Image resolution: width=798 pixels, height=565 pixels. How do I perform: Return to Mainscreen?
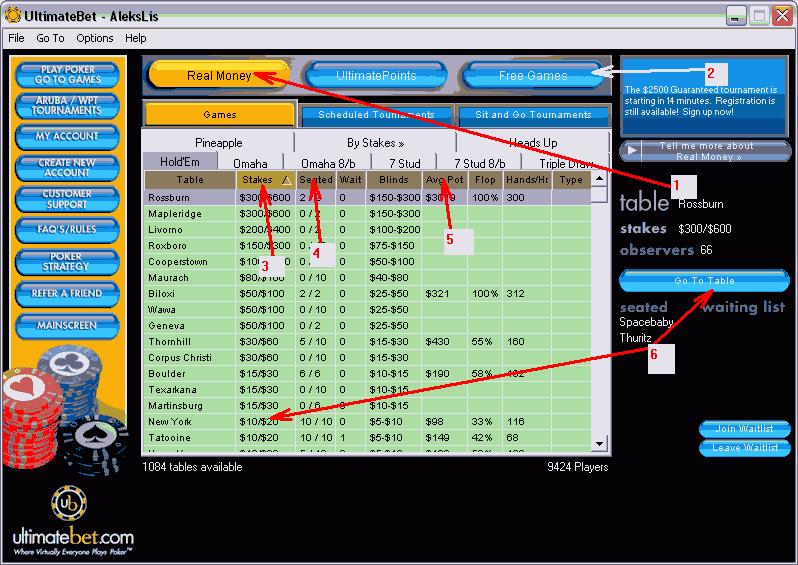[x=67, y=326]
